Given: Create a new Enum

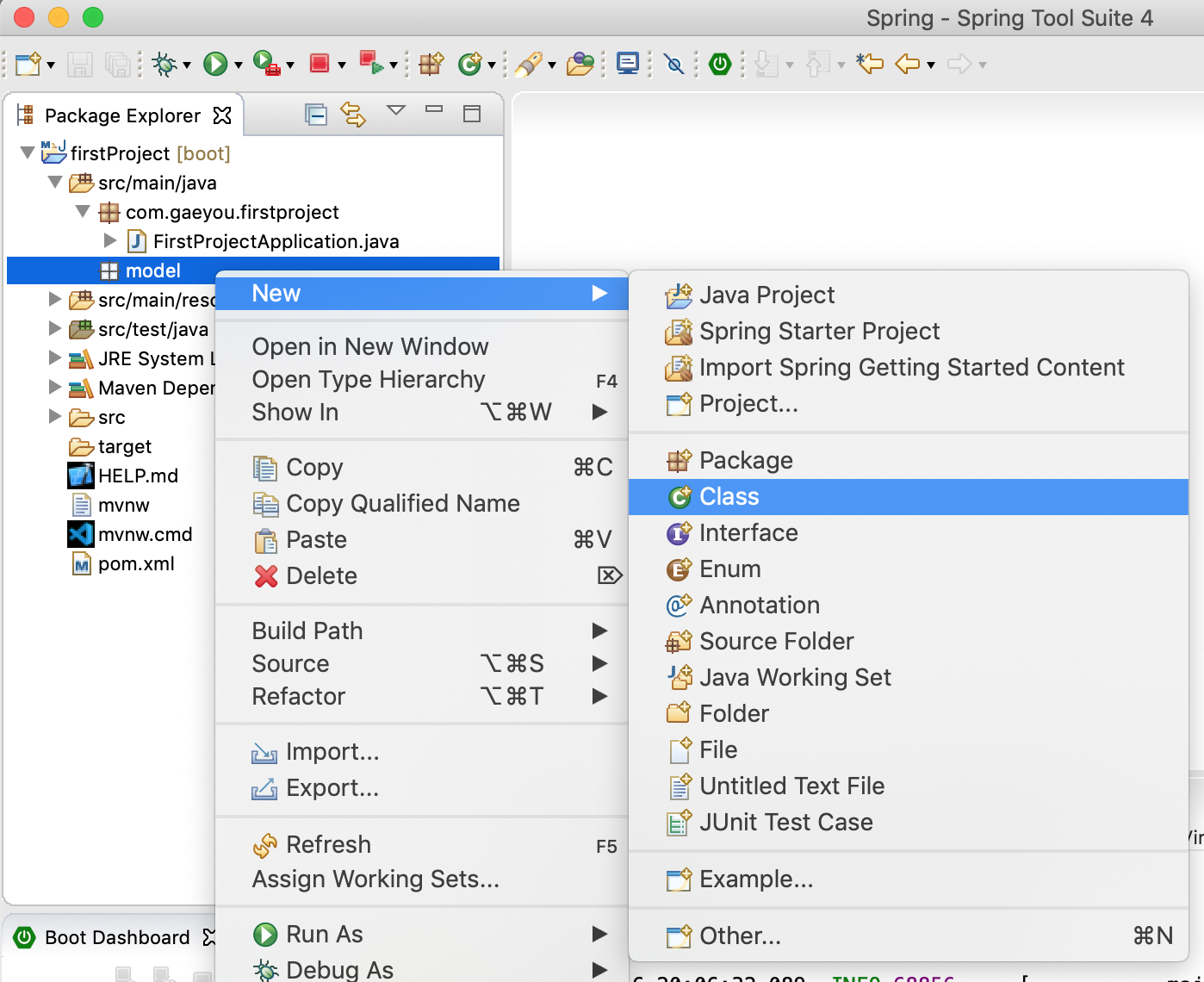Looking at the screenshot, I should pyautogui.click(x=909, y=569).
